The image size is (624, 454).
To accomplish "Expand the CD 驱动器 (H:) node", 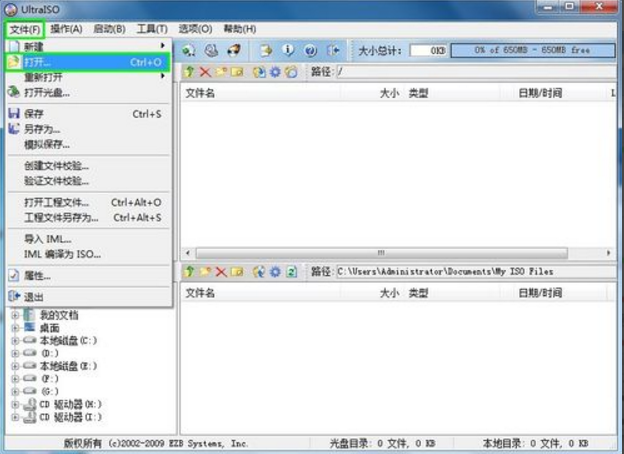I will (x=15, y=405).
